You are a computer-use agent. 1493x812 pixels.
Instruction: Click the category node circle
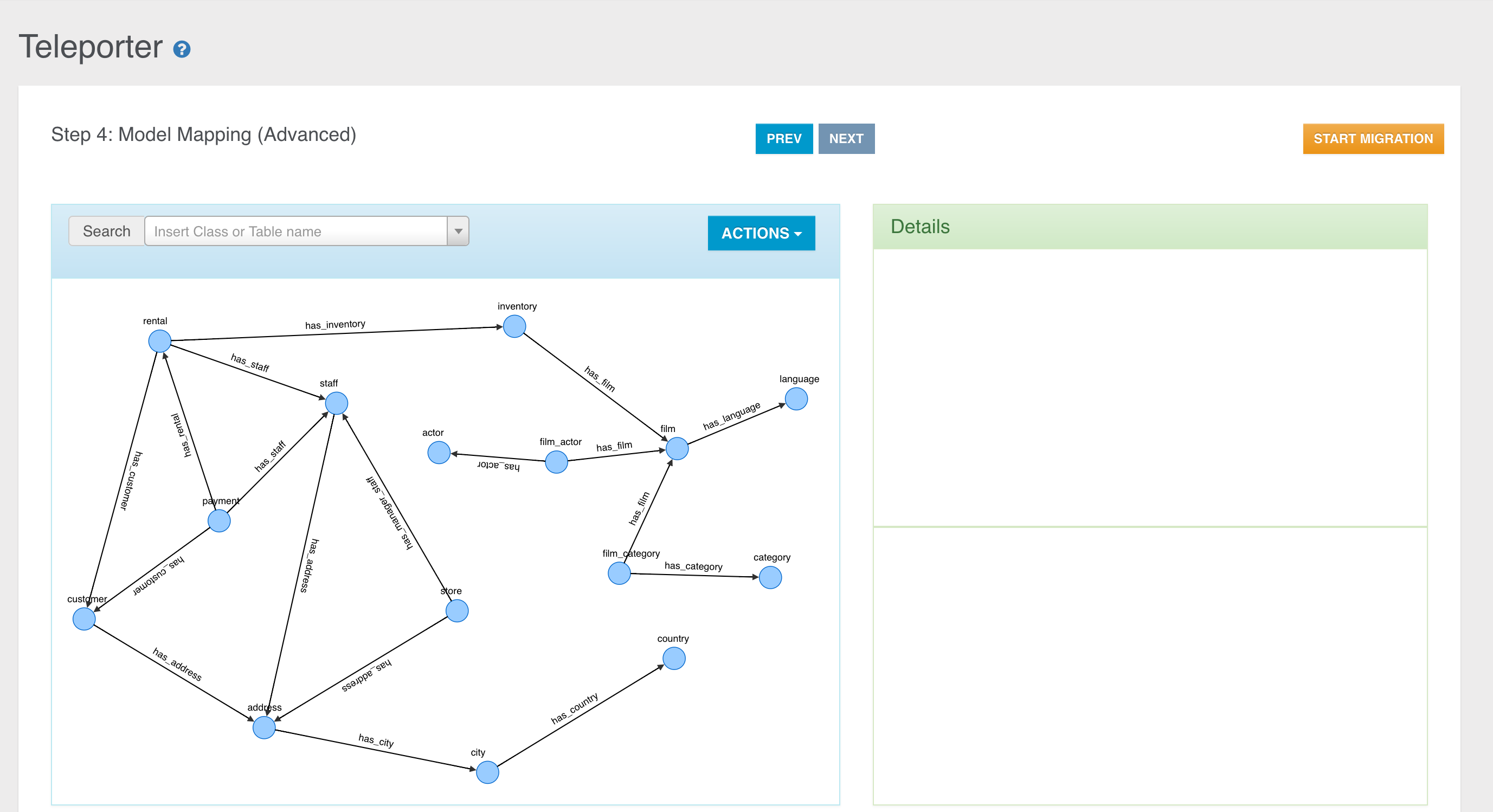pos(770,577)
